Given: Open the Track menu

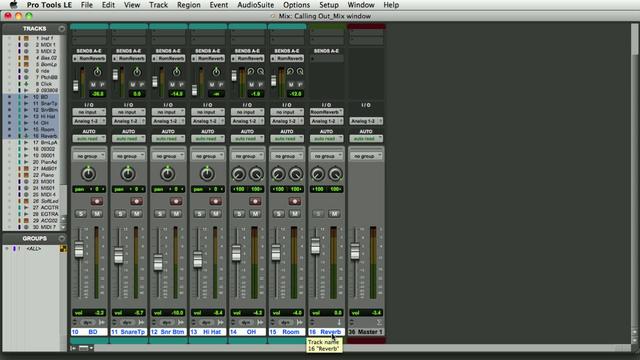Looking at the screenshot, I should (x=158, y=5).
